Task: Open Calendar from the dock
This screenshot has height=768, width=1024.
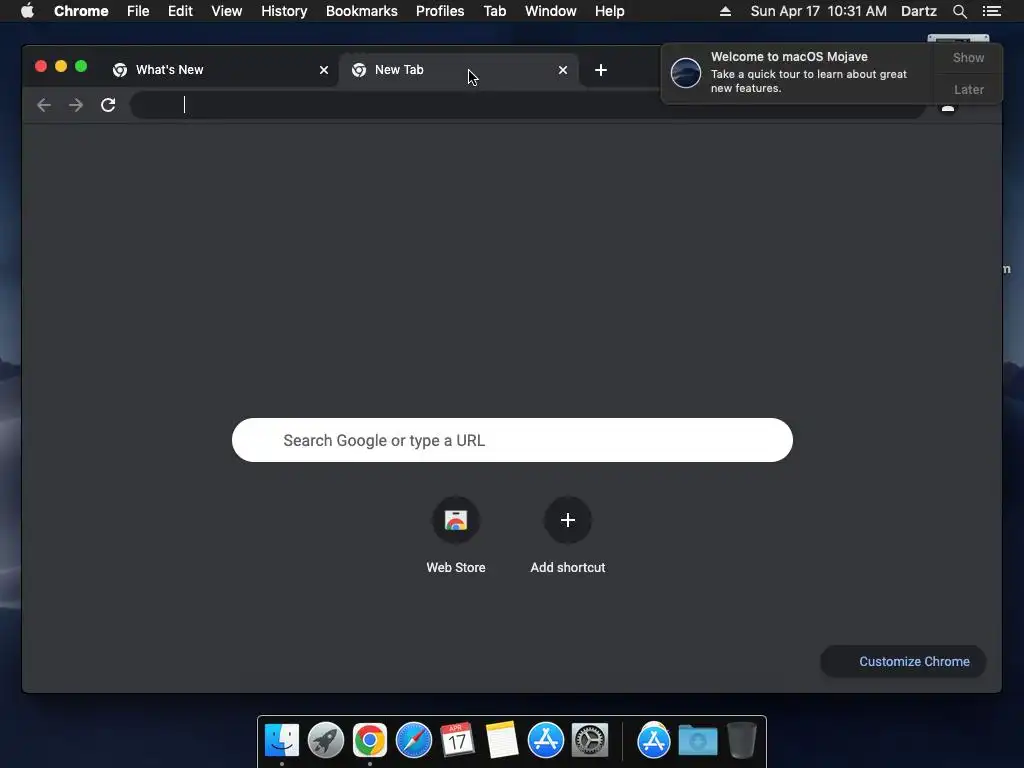Action: (457, 741)
